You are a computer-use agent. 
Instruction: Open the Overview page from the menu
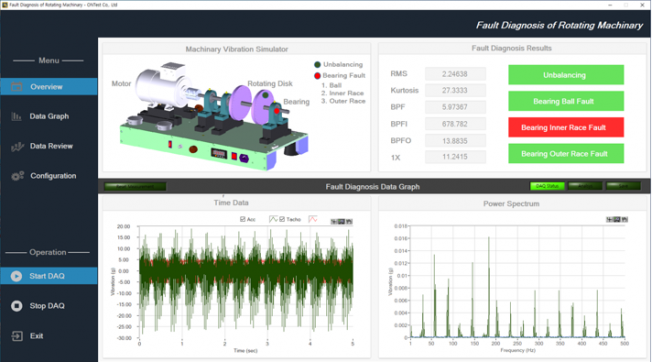[49, 86]
